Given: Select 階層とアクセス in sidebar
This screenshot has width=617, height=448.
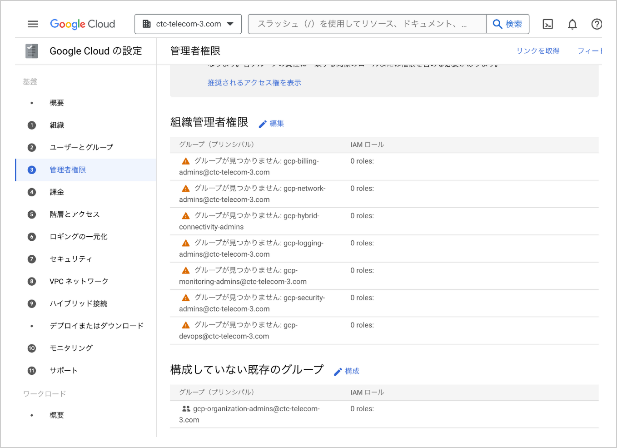Looking at the screenshot, I should click(74, 214).
